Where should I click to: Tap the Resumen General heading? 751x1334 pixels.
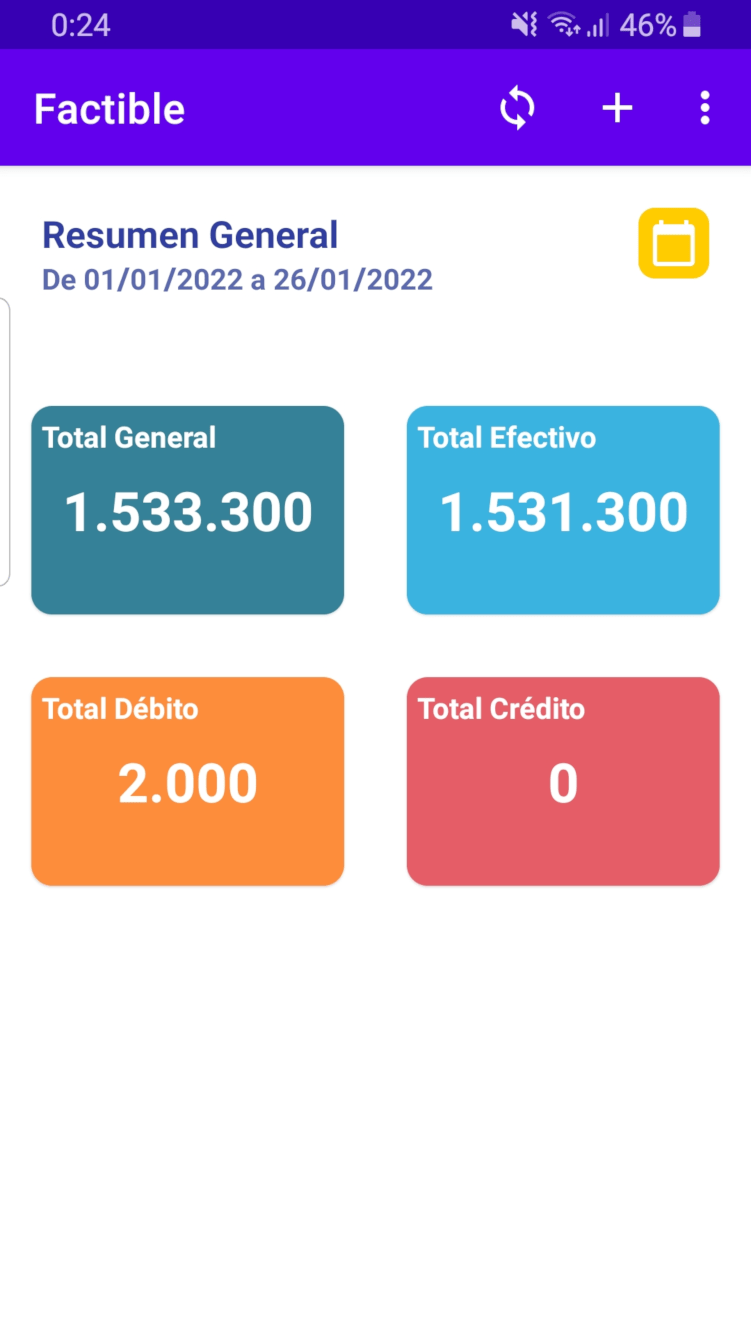(190, 235)
